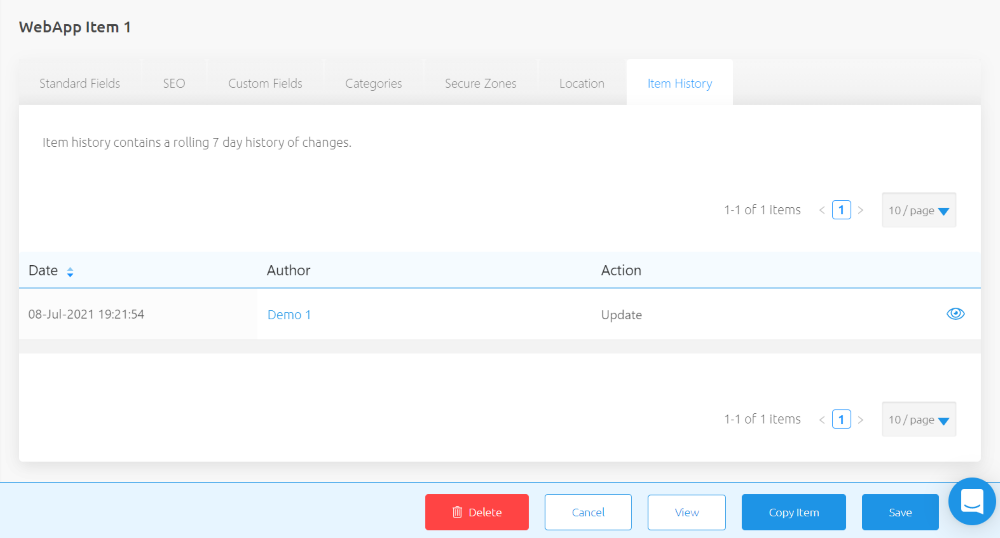This screenshot has height=538, width=1000.
Task: Go to previous page in top pagination
Action: click(x=822, y=210)
